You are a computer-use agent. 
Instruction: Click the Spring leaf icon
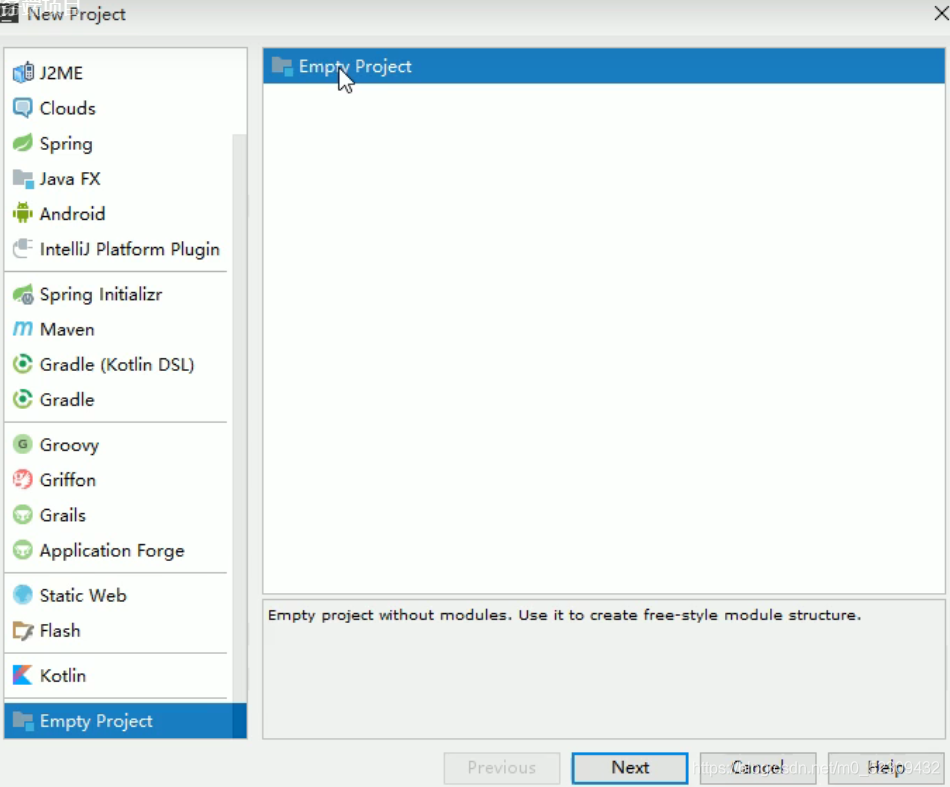pyautogui.click(x=23, y=144)
